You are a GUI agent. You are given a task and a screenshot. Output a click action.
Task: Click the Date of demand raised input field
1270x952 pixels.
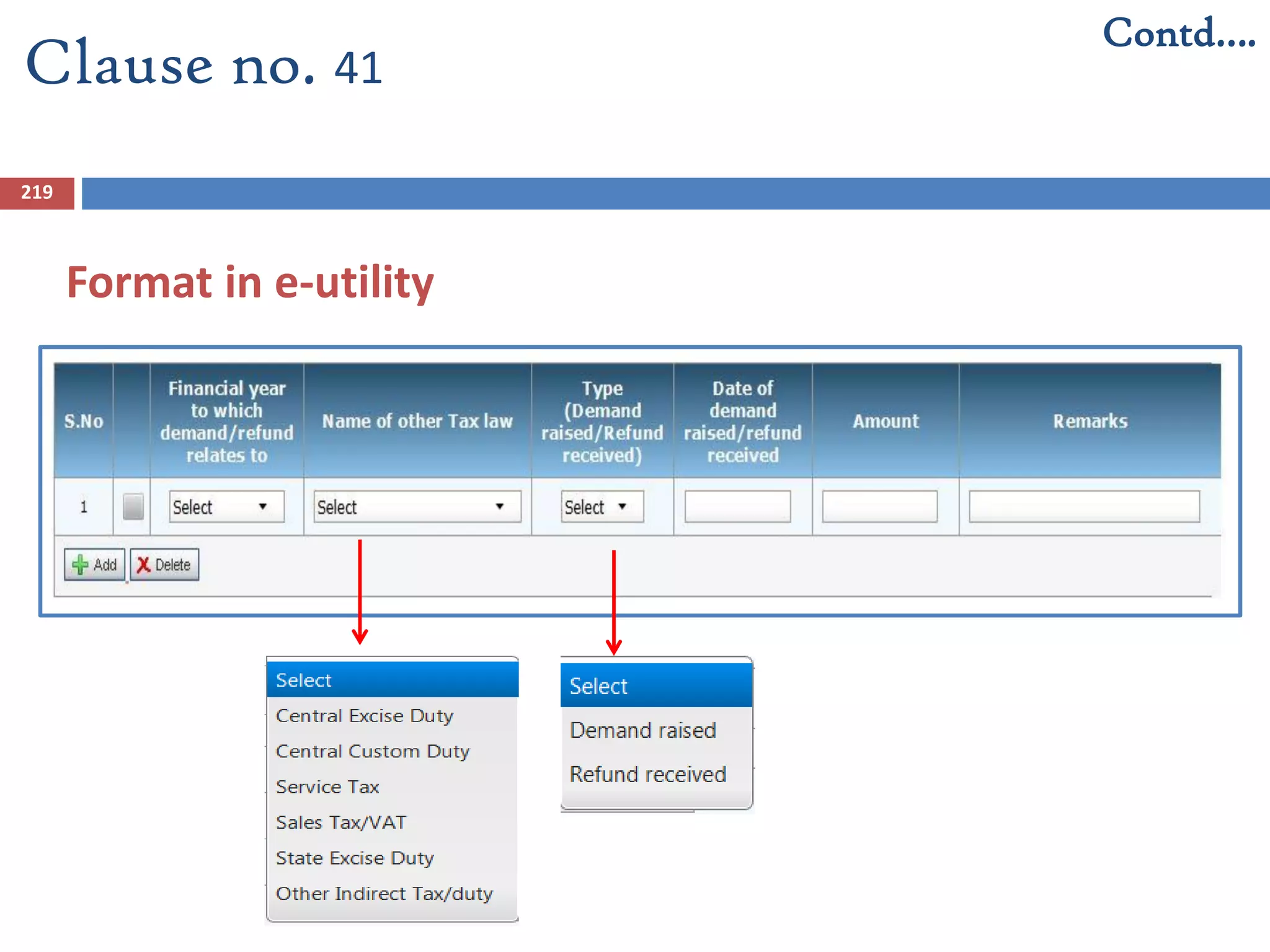pos(737,506)
